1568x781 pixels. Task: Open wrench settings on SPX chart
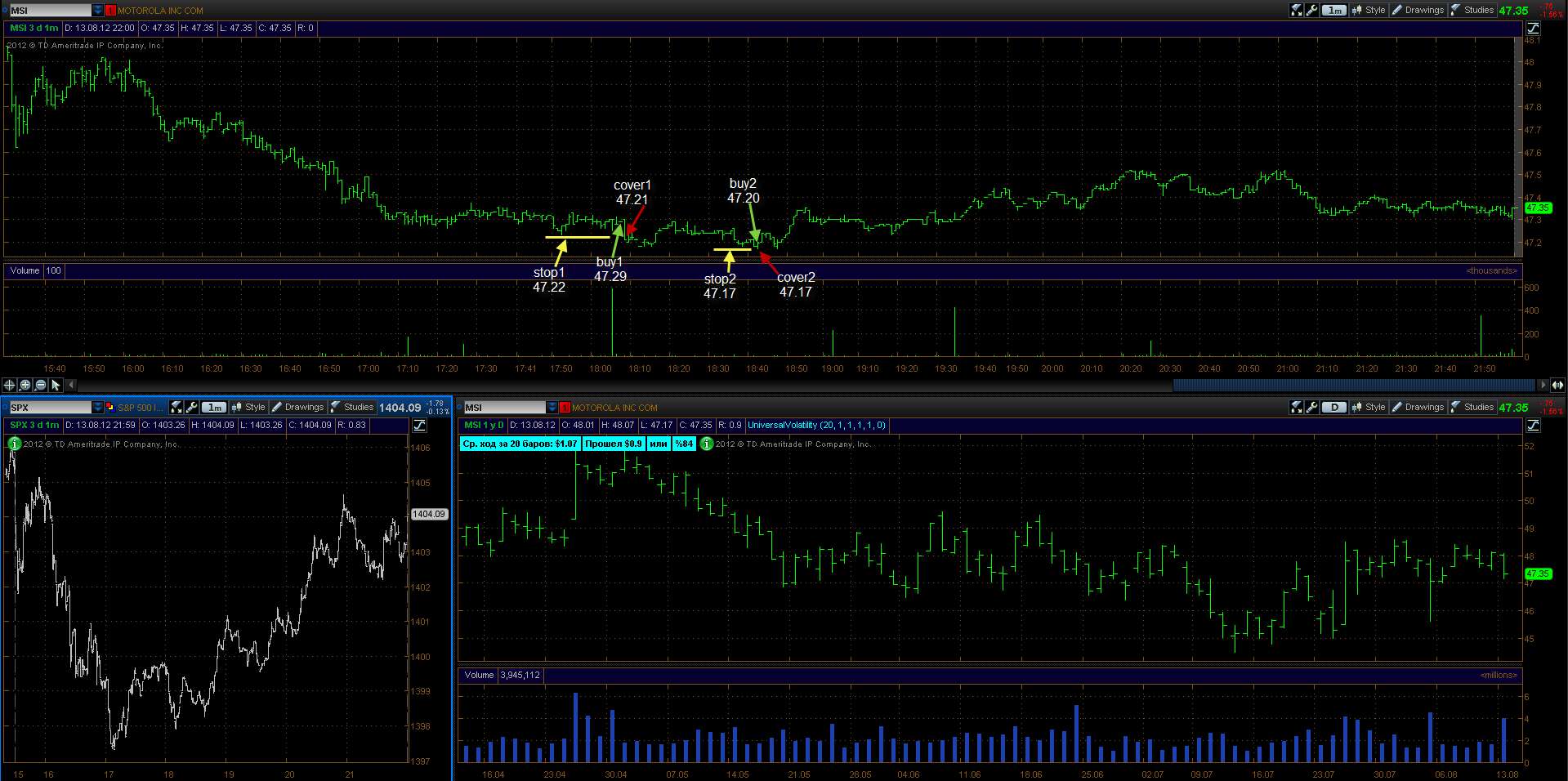[x=192, y=407]
